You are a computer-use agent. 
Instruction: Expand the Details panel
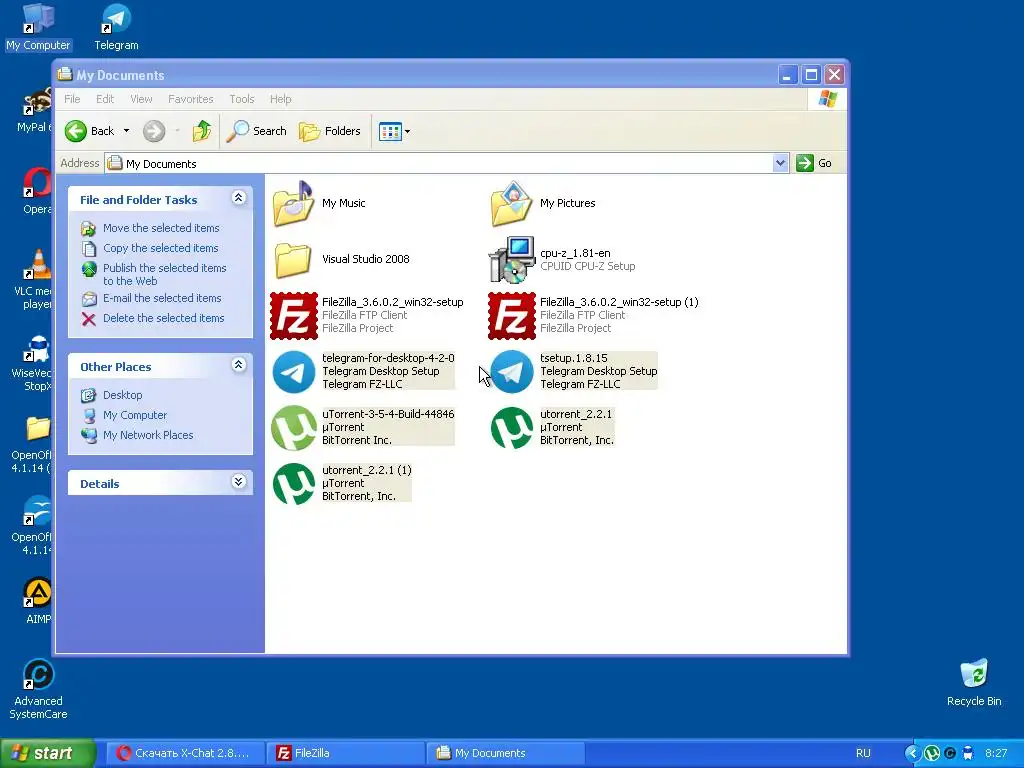[239, 482]
